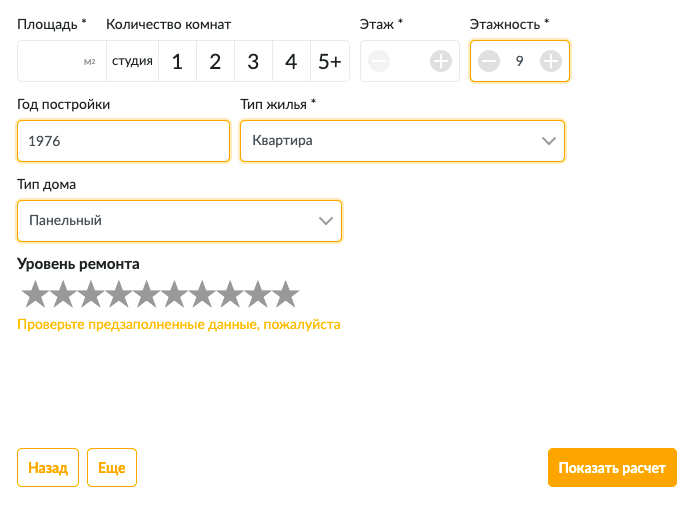Click the chevron next to Панельный
The width and height of the screenshot is (694, 506).
point(325,221)
